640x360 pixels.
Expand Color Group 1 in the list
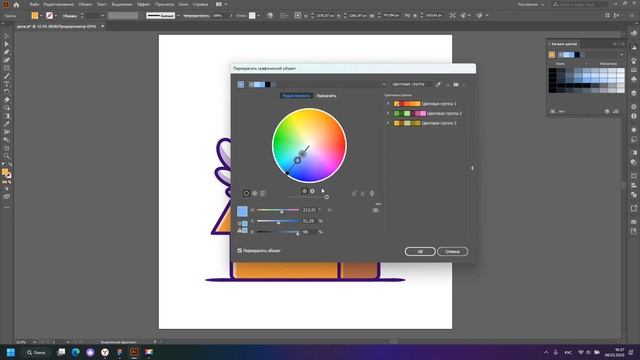pyautogui.click(x=388, y=104)
